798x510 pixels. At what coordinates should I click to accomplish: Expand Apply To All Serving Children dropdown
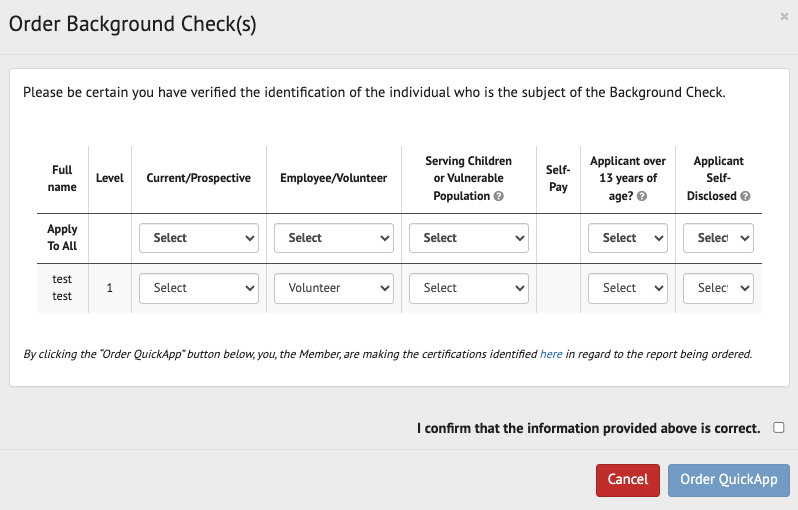coord(468,238)
